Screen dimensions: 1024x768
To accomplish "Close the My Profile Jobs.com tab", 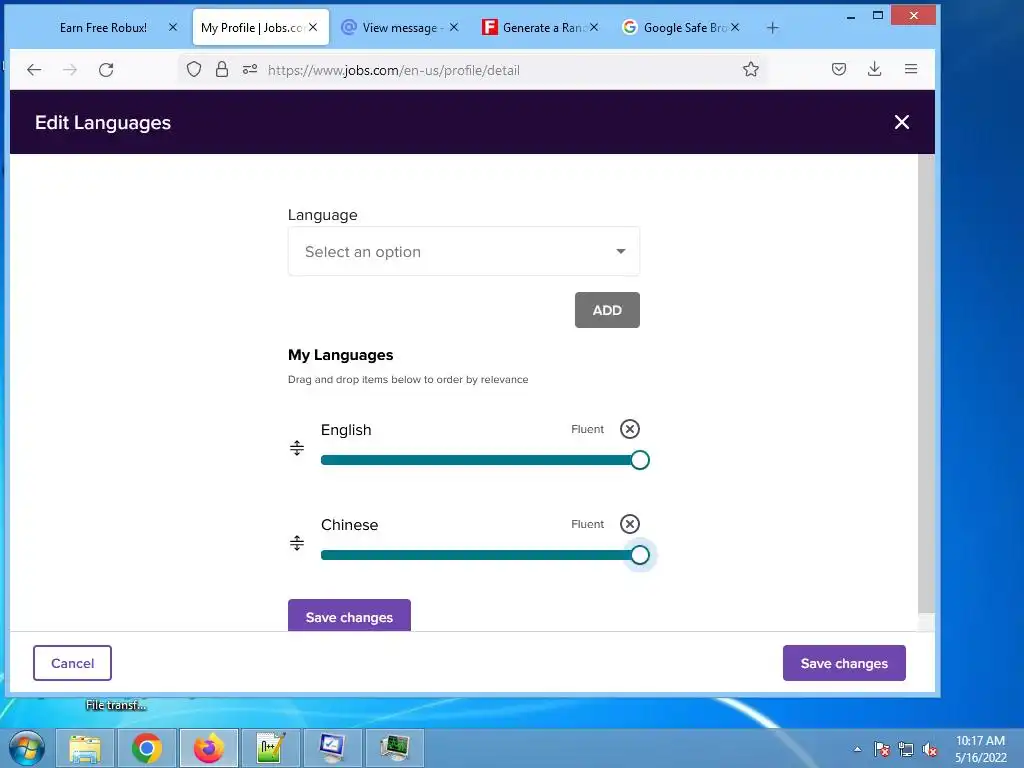I will [313, 27].
